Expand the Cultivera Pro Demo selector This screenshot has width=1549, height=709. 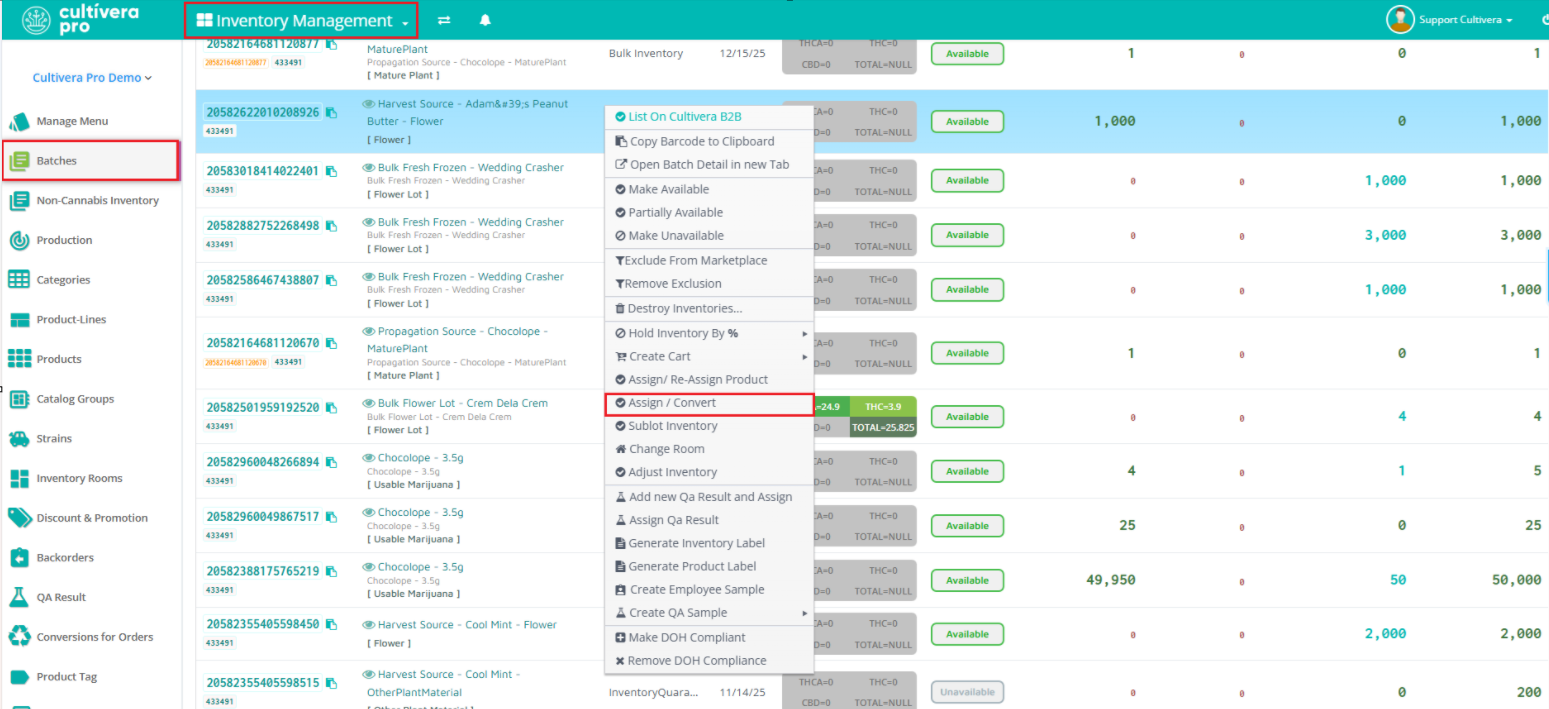(x=92, y=78)
